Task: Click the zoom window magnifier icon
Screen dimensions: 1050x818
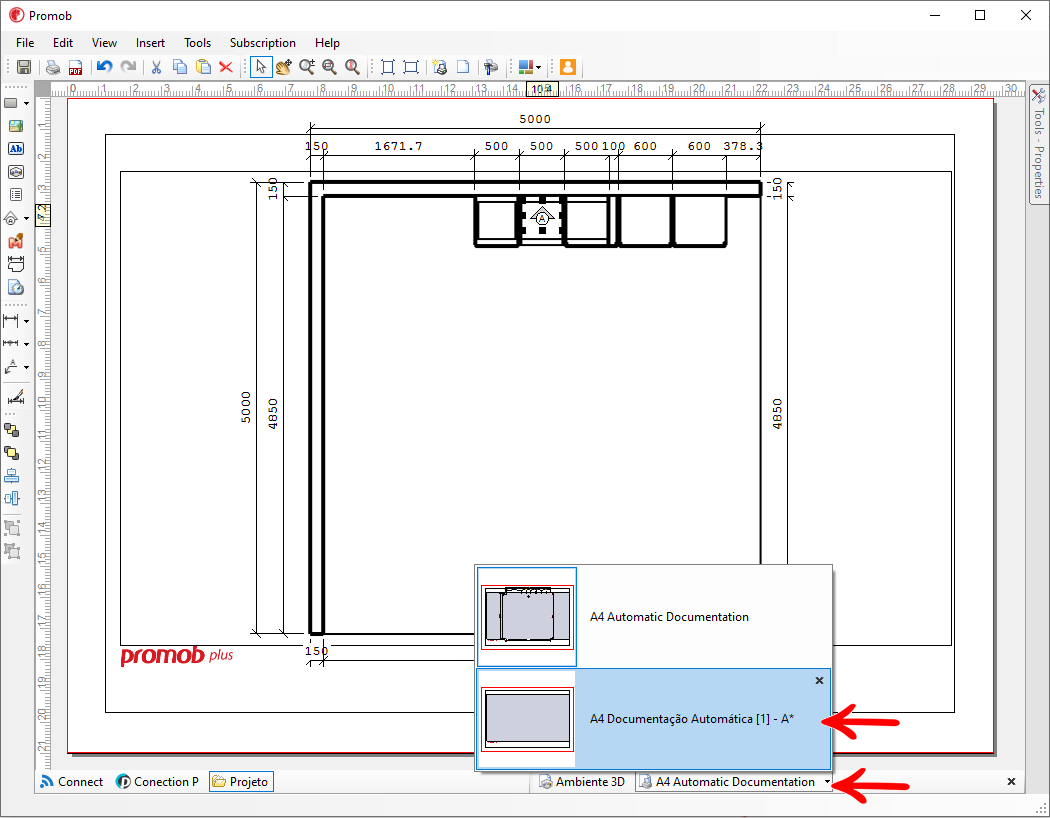Action: click(329, 67)
